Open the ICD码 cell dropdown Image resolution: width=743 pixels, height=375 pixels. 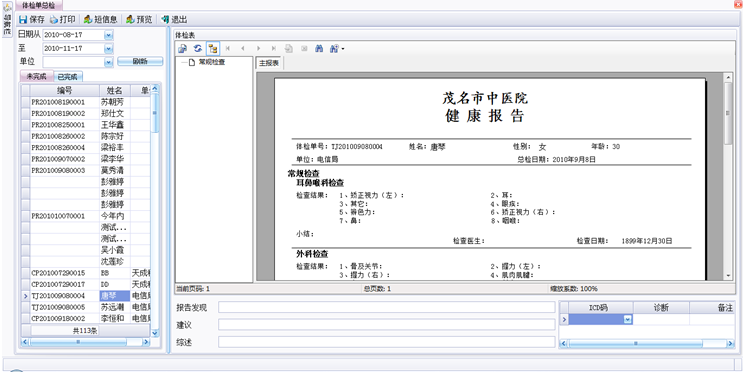(628, 320)
